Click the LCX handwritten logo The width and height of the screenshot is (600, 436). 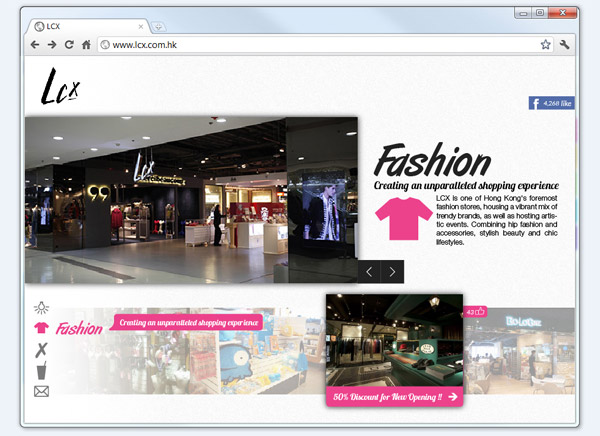pos(60,87)
